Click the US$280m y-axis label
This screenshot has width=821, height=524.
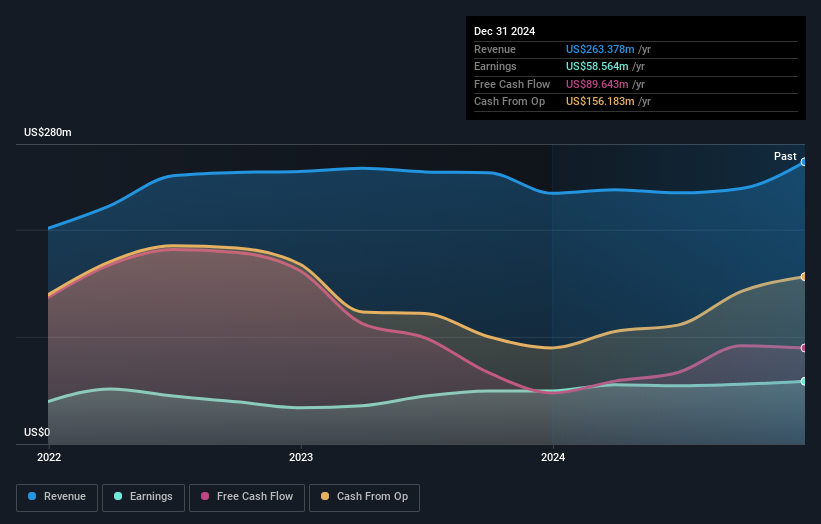pyautogui.click(x=48, y=132)
